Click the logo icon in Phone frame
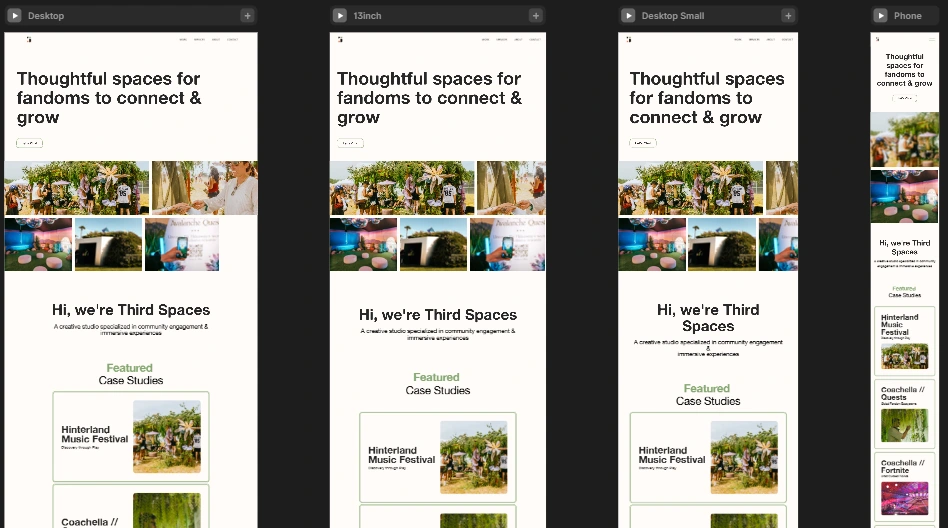The height and width of the screenshot is (528, 948). point(877,39)
